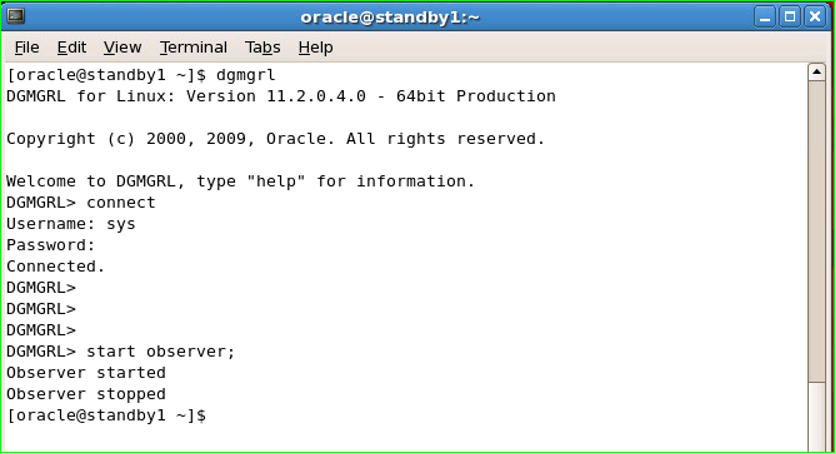Close the oracle@standby1 terminal window
836x454 pixels.
click(x=815, y=17)
